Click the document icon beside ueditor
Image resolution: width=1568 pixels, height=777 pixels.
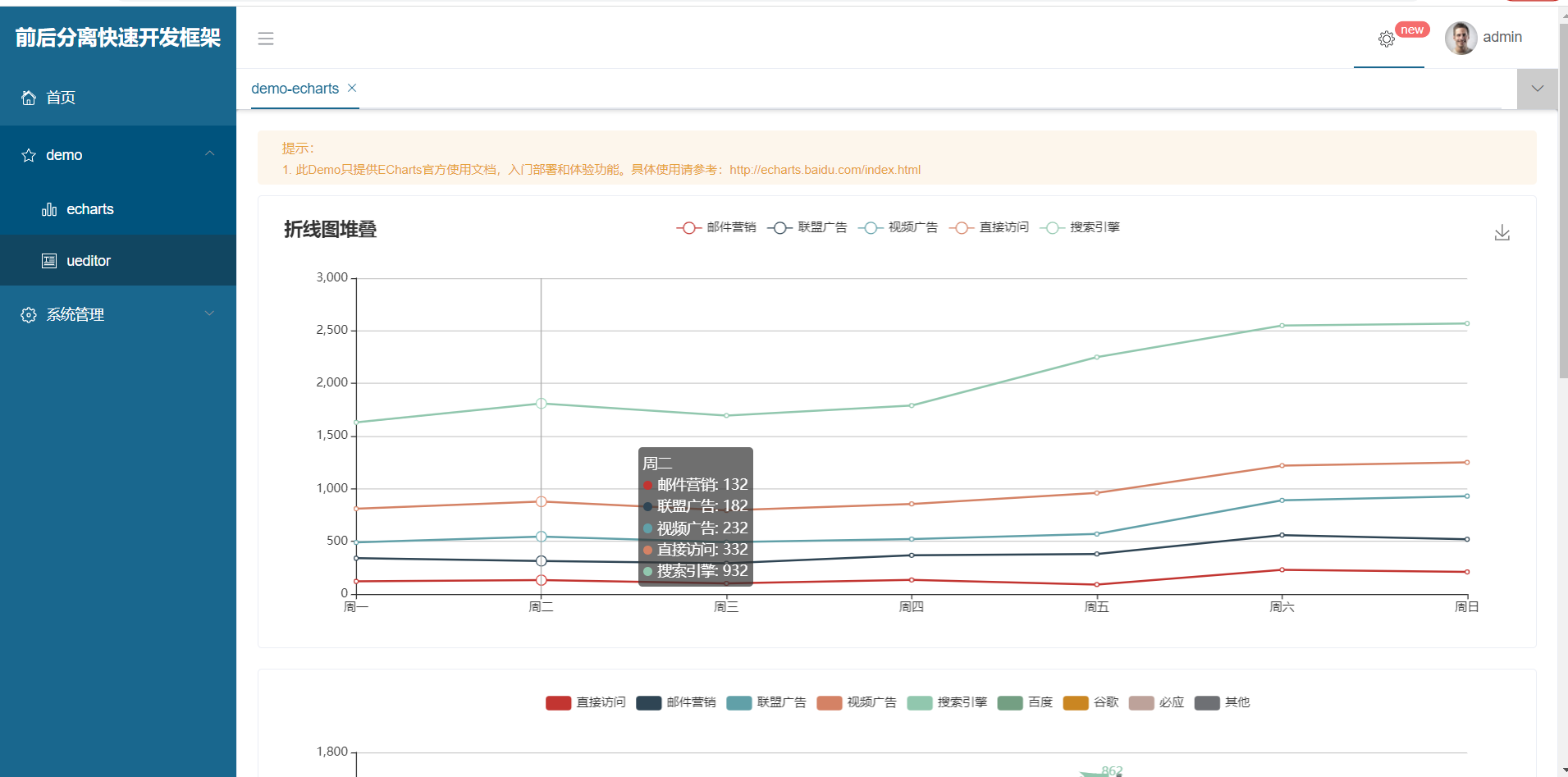tap(49, 261)
